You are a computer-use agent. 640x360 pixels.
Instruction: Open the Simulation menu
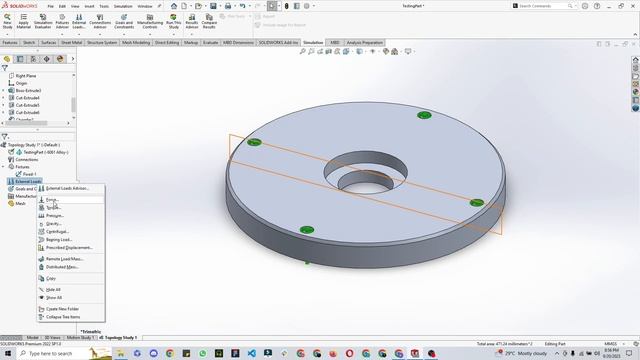point(123,6)
